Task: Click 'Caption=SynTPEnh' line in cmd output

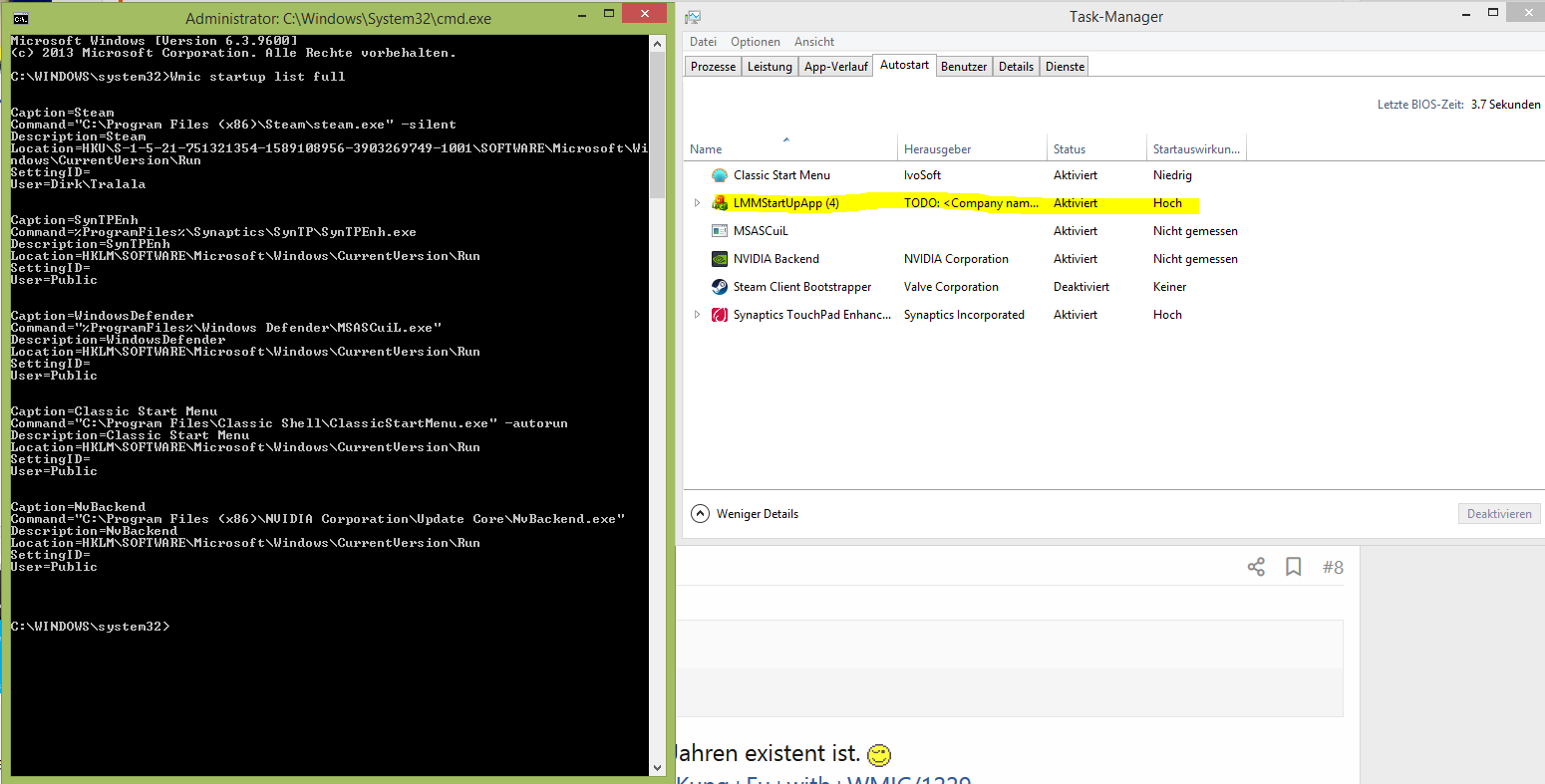Action: point(75,220)
